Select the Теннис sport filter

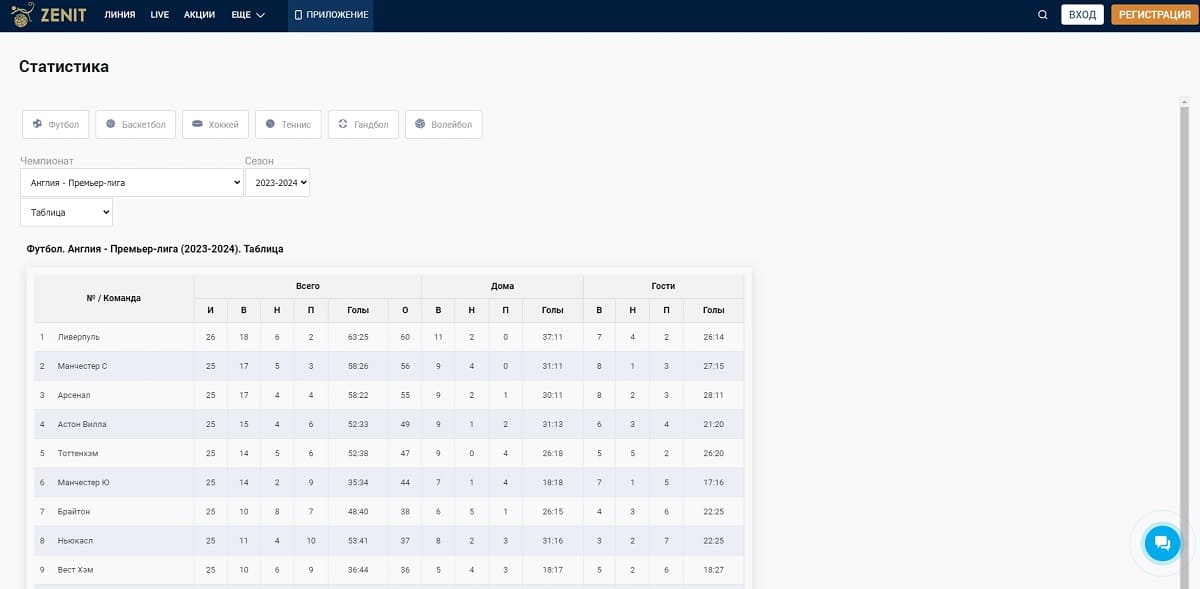point(288,124)
